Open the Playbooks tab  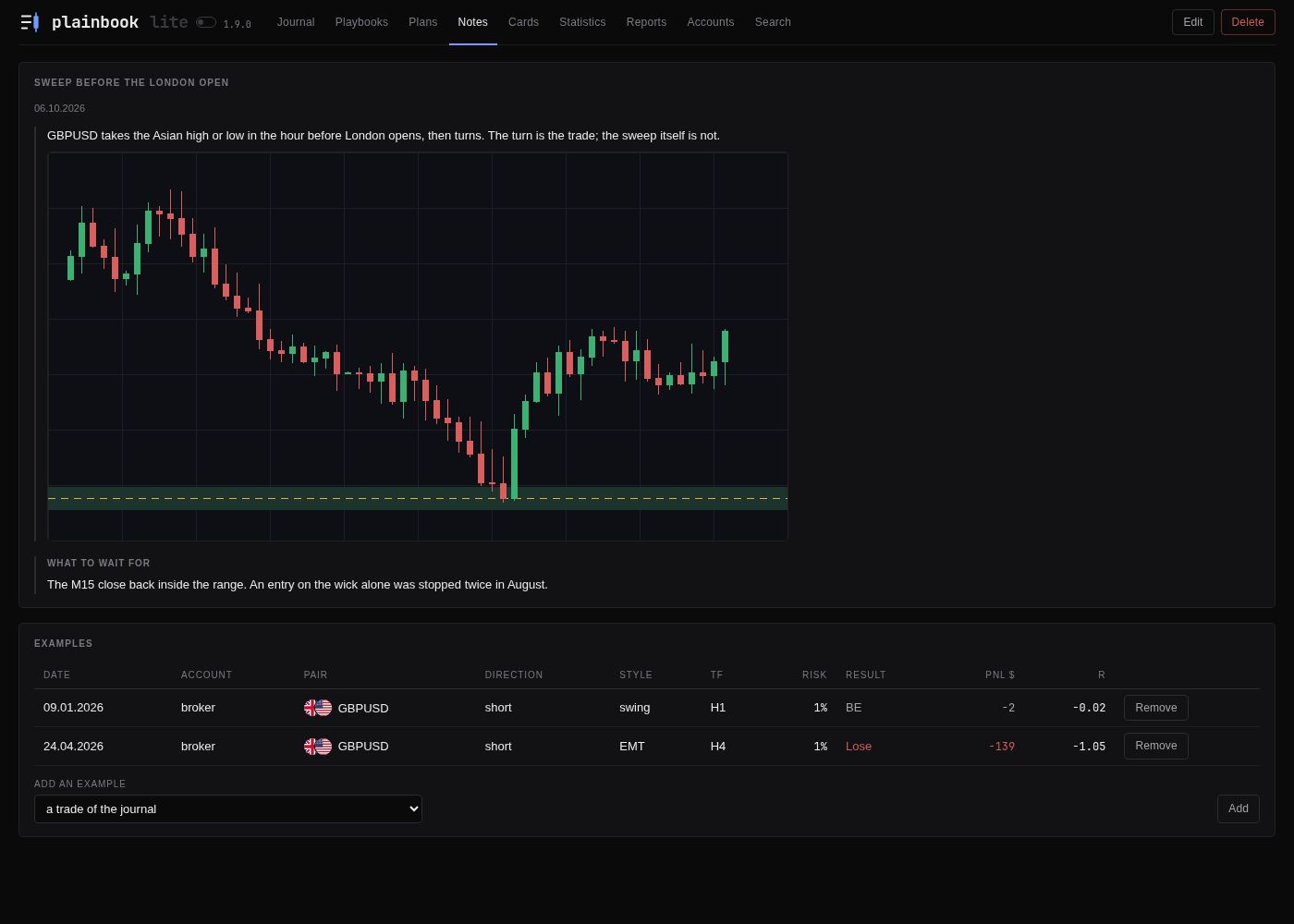[361, 22]
